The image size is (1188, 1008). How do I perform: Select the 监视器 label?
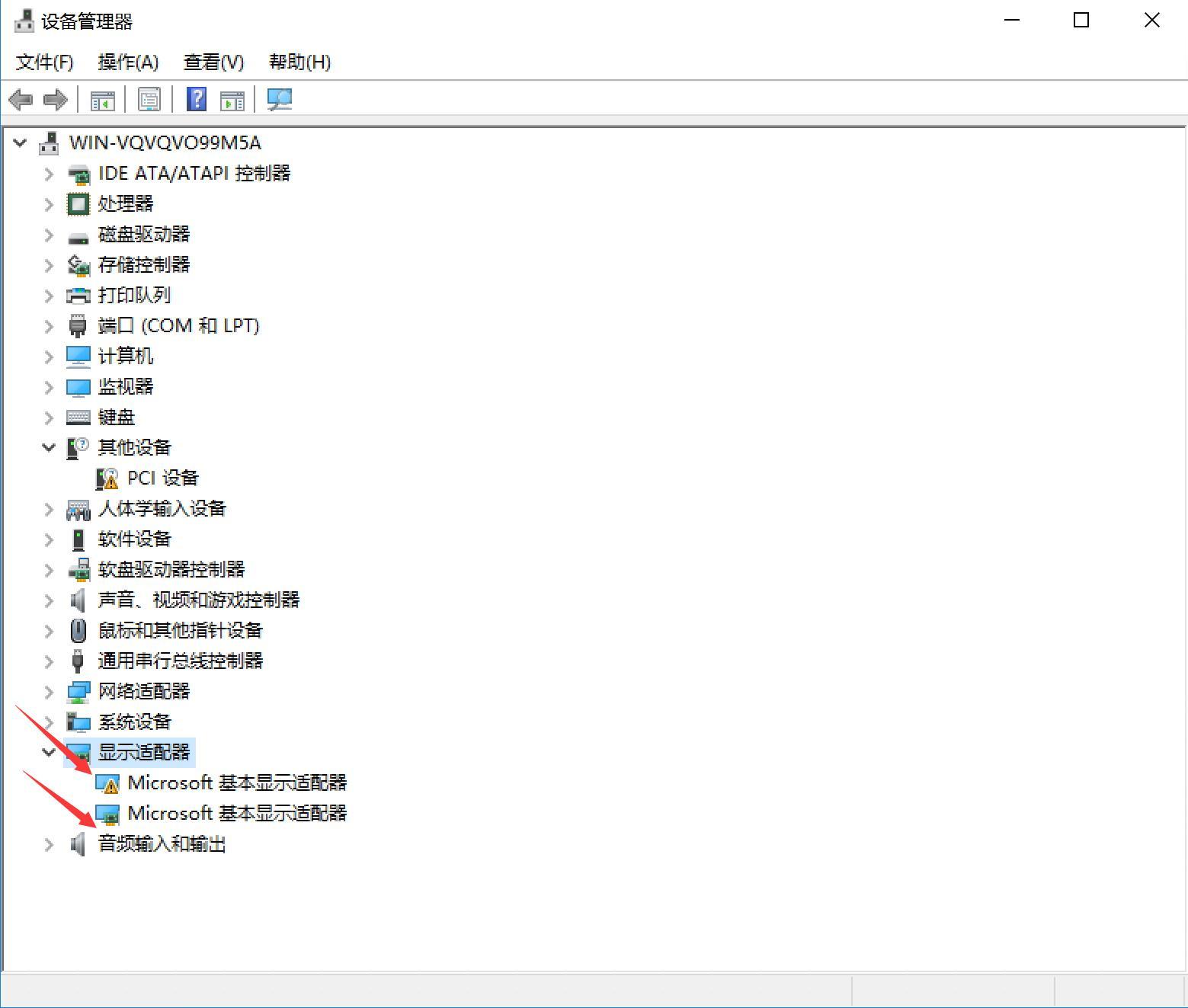pyautogui.click(x=126, y=387)
